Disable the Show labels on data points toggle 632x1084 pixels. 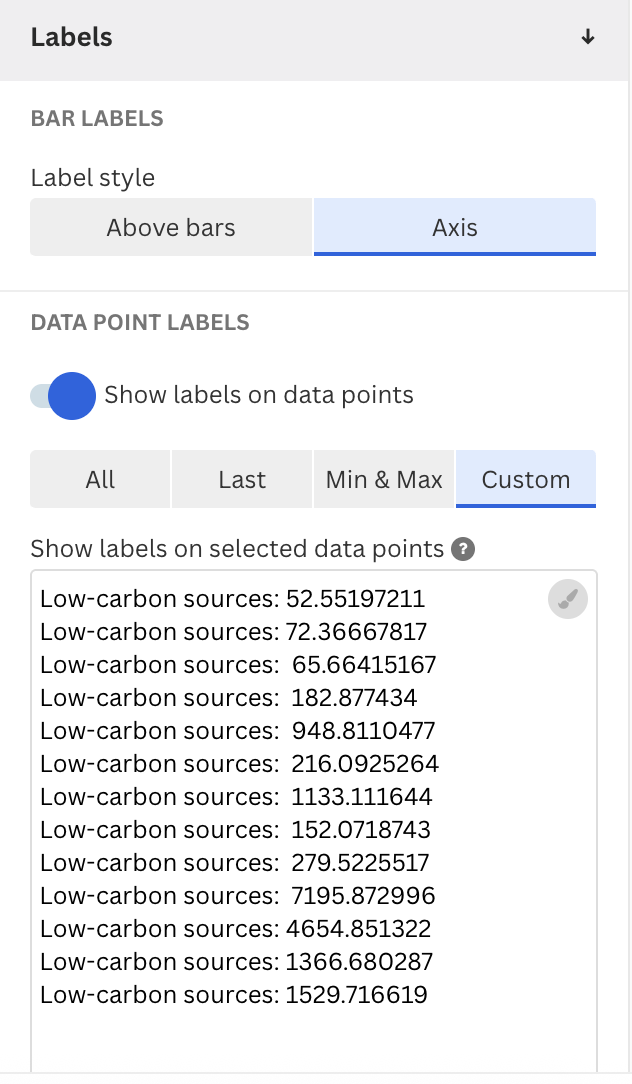tap(63, 396)
